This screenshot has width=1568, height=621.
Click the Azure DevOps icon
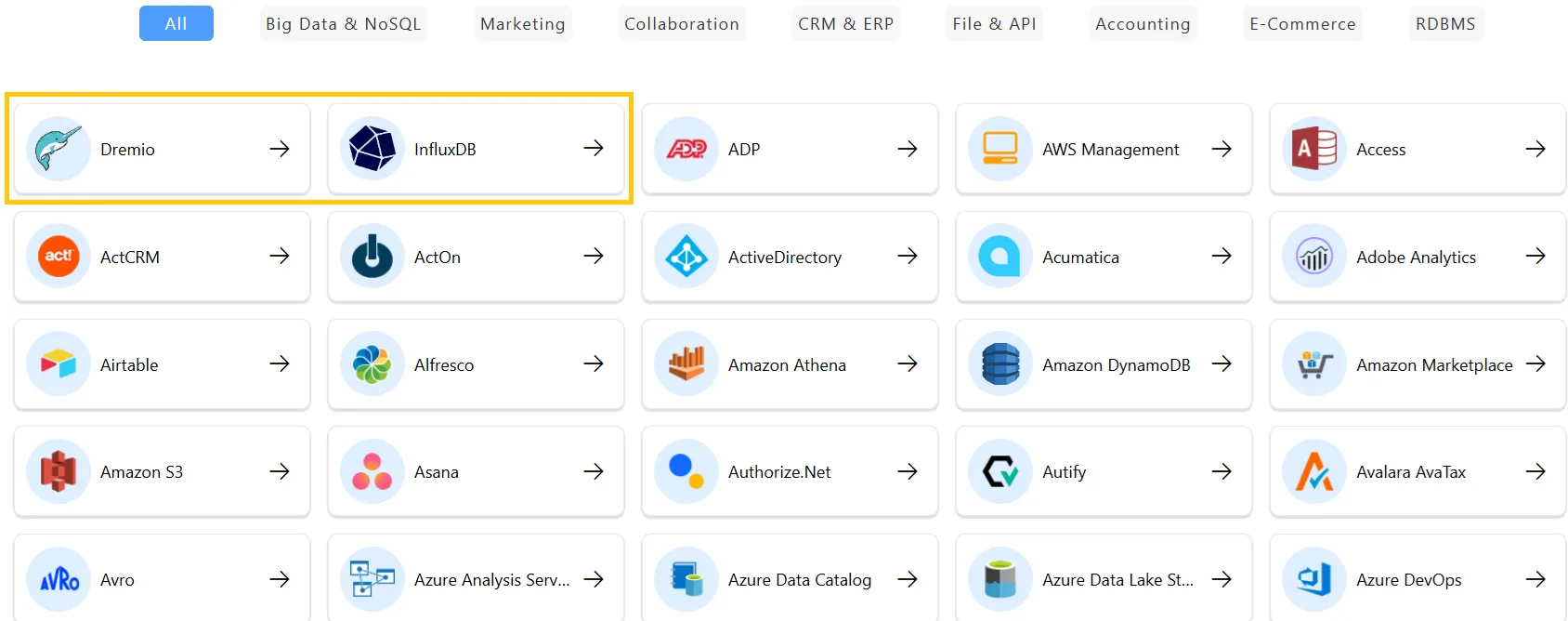(x=1314, y=580)
